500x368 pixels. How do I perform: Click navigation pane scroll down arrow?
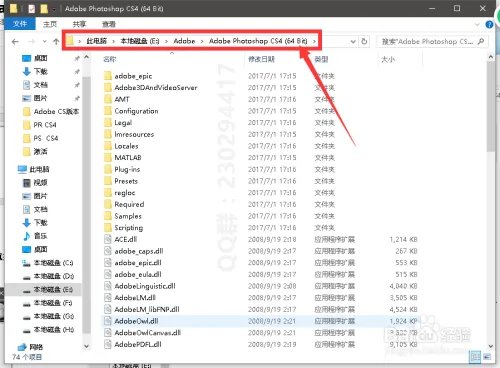pyautogui.click(x=86, y=346)
